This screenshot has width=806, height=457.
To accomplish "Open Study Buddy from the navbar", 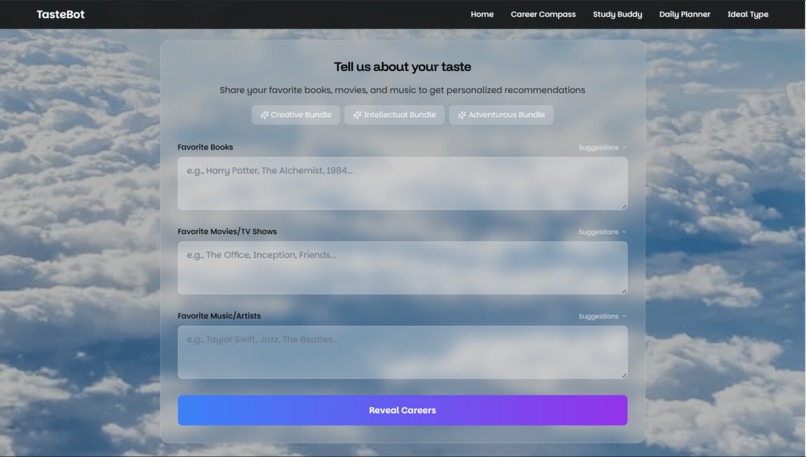I will point(617,14).
